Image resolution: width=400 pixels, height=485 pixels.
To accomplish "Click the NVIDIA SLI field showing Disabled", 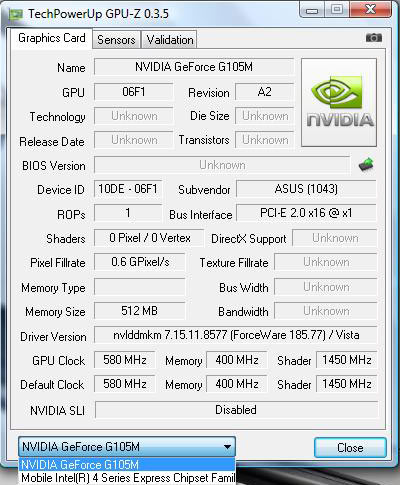I will click(236, 410).
